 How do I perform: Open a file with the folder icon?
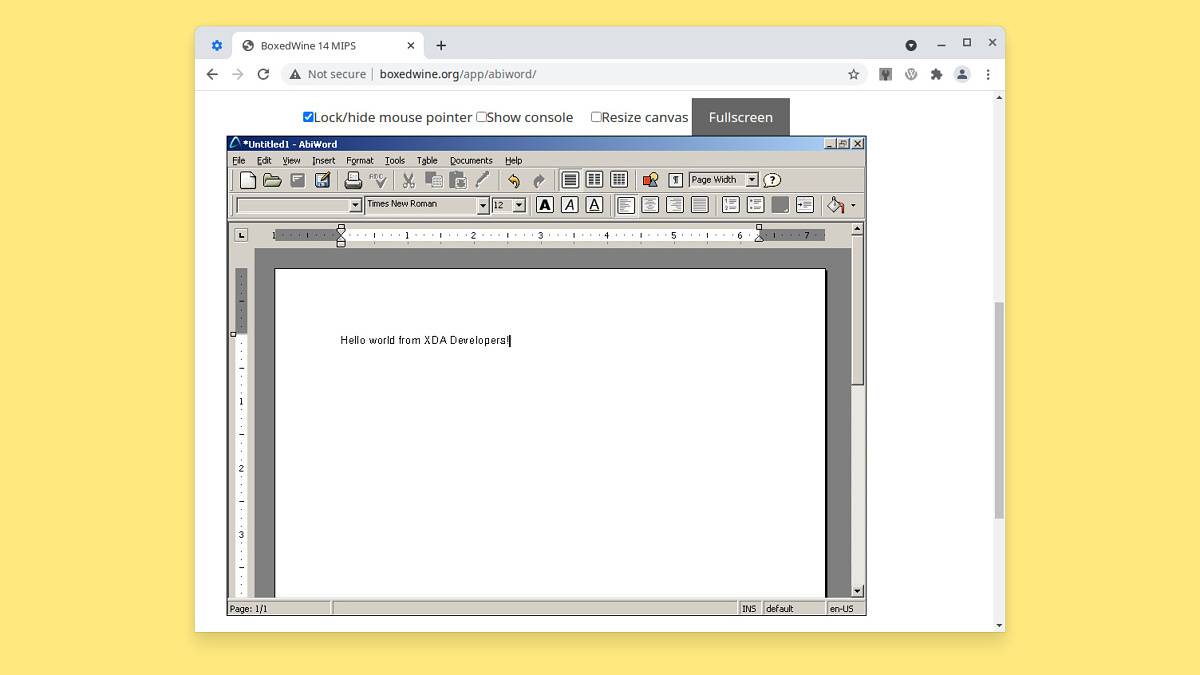click(x=272, y=180)
